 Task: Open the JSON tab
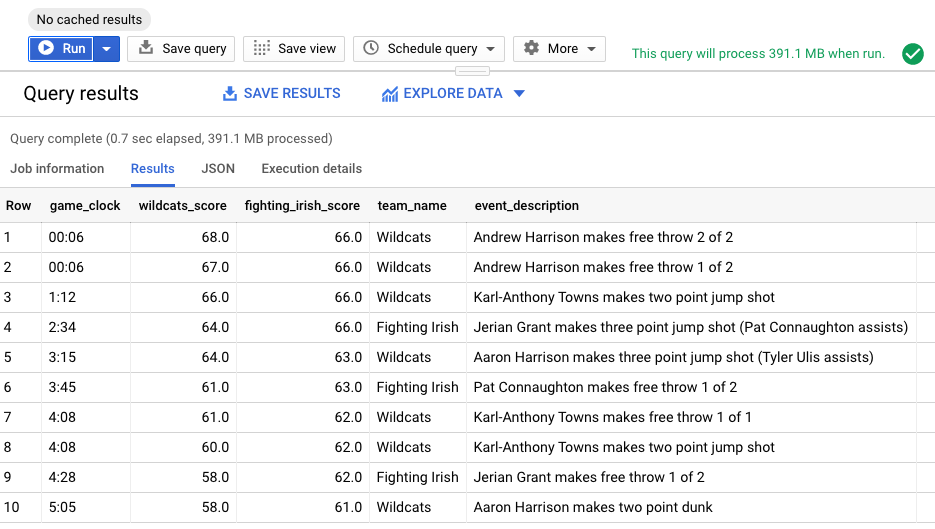pyautogui.click(x=218, y=169)
